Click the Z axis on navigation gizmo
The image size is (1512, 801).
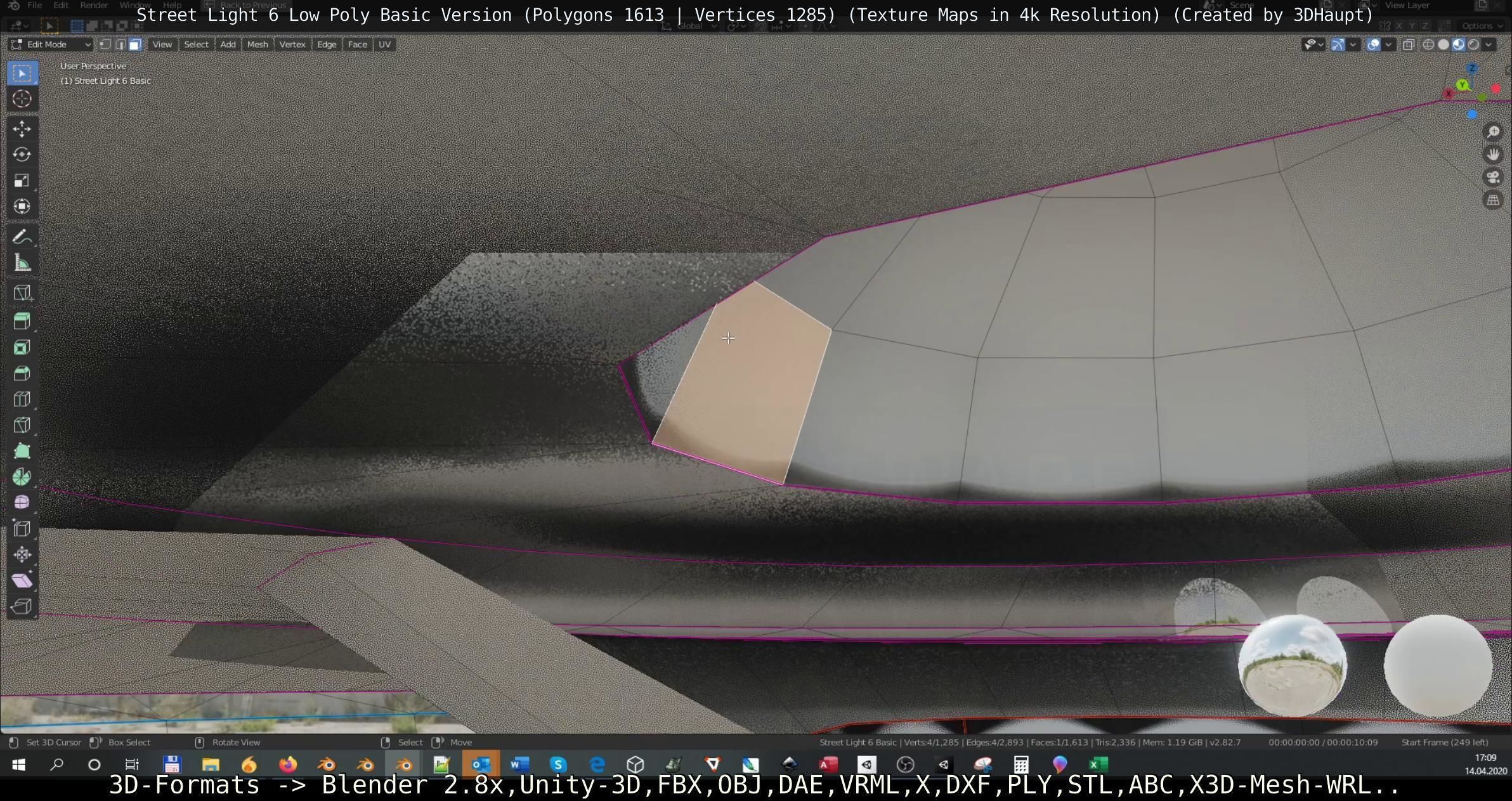[x=1472, y=68]
